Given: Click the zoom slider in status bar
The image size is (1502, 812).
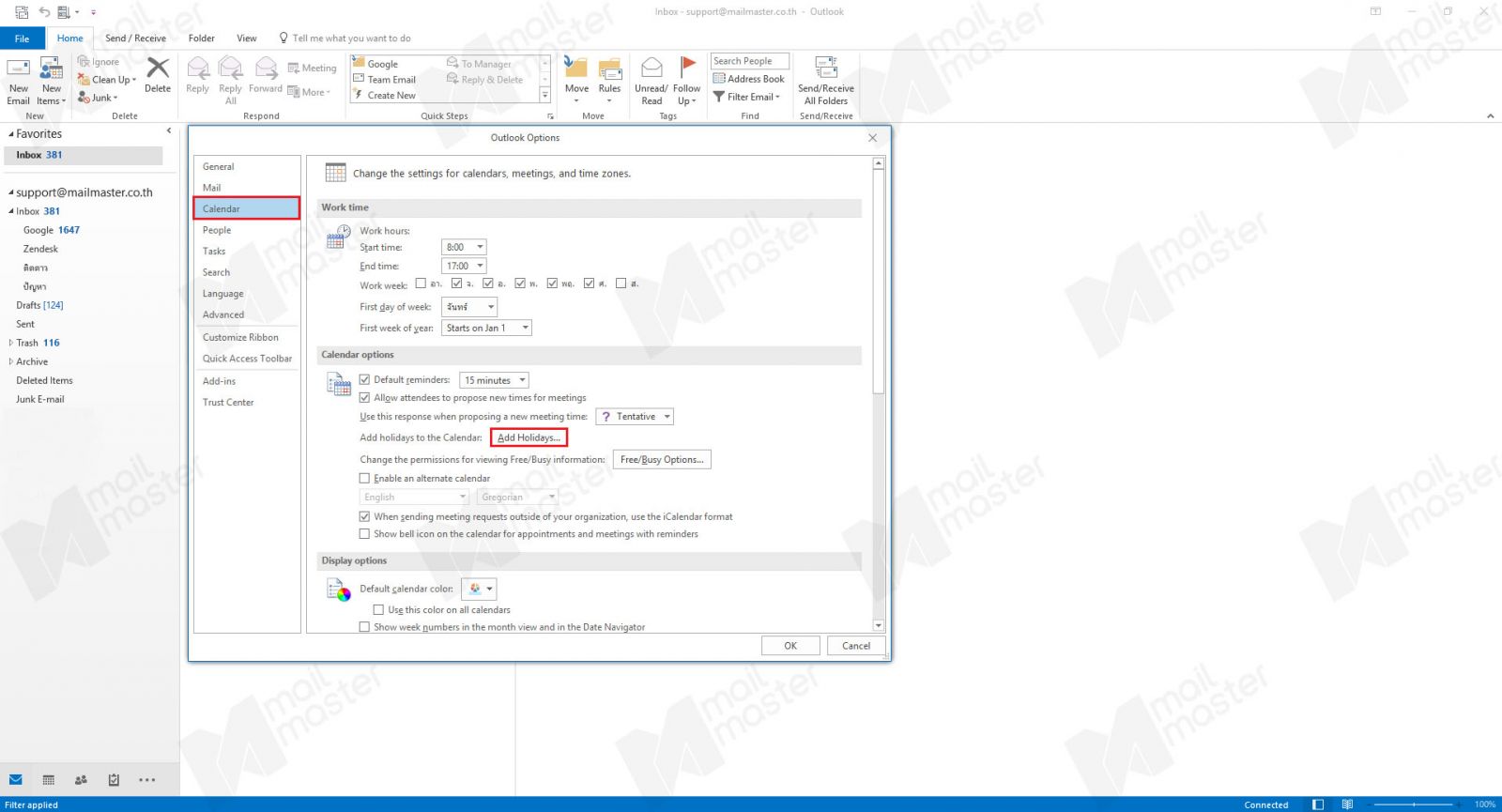Looking at the screenshot, I should click(1414, 804).
